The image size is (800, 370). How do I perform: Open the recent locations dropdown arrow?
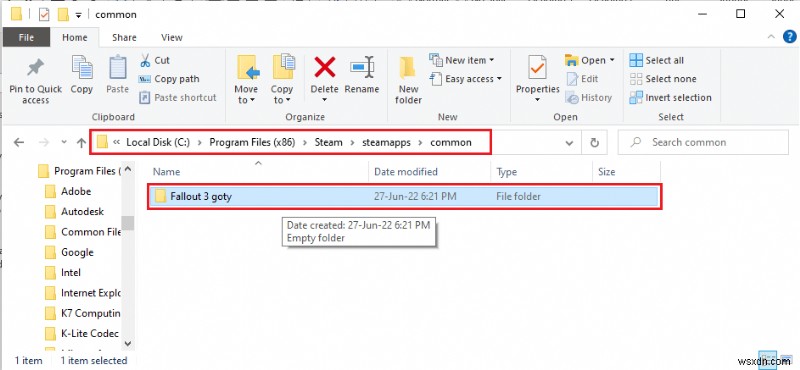pyautogui.click(x=63, y=143)
